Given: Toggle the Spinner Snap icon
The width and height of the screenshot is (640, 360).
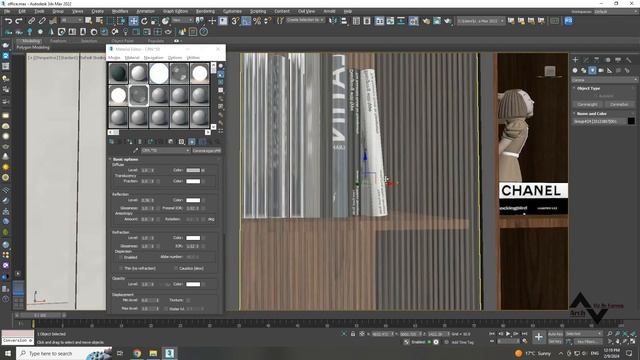Looking at the screenshot, I should pyautogui.click(x=267, y=21).
